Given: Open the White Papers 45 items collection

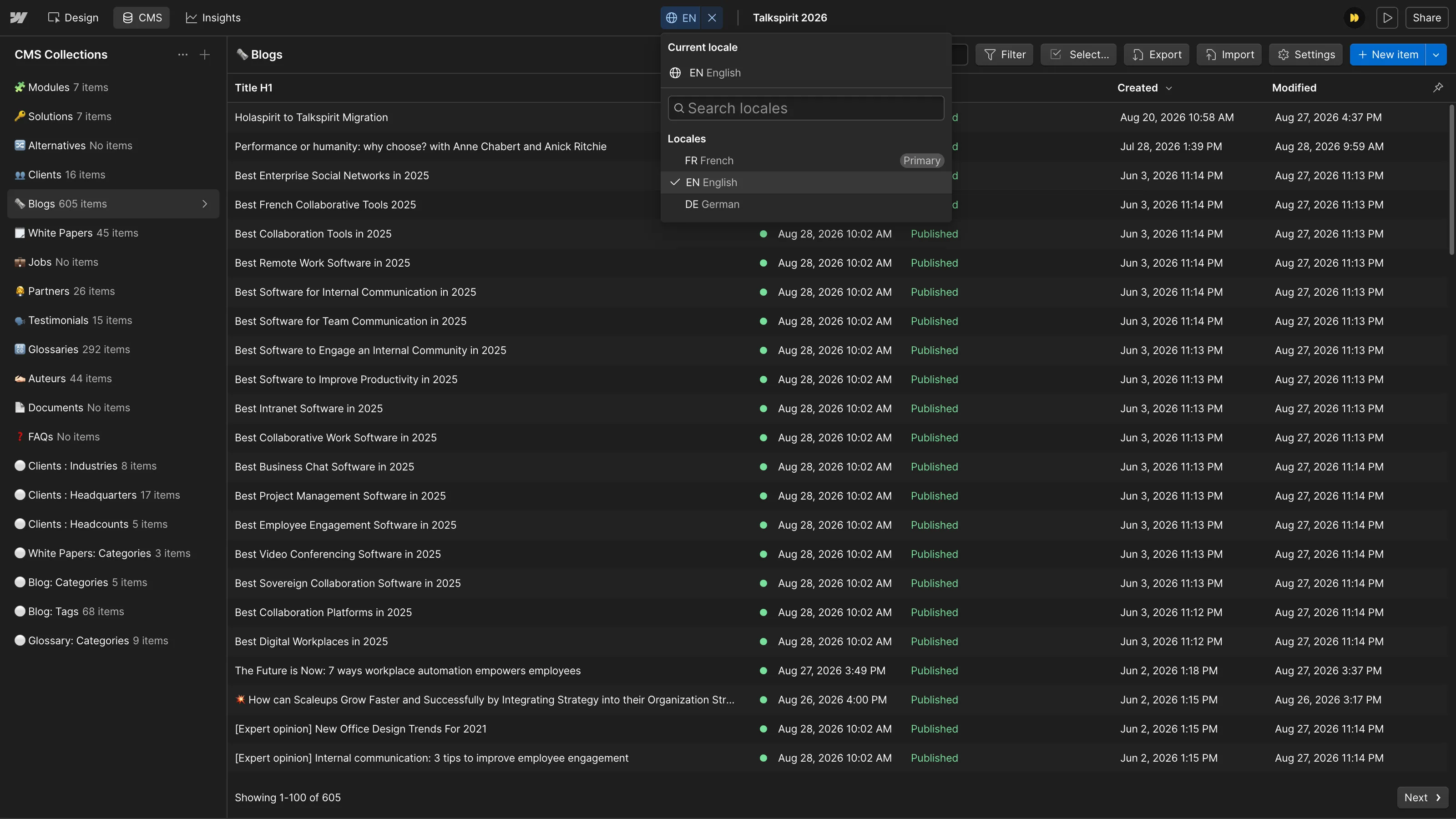Looking at the screenshot, I should pos(113,233).
